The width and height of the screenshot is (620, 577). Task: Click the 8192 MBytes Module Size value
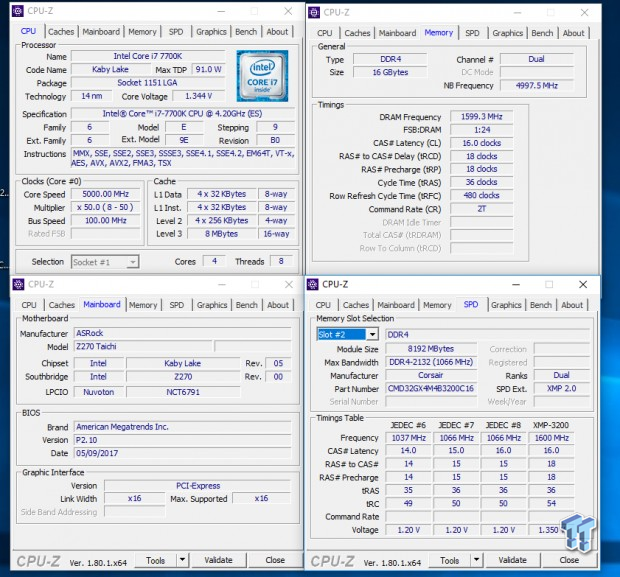tap(431, 349)
